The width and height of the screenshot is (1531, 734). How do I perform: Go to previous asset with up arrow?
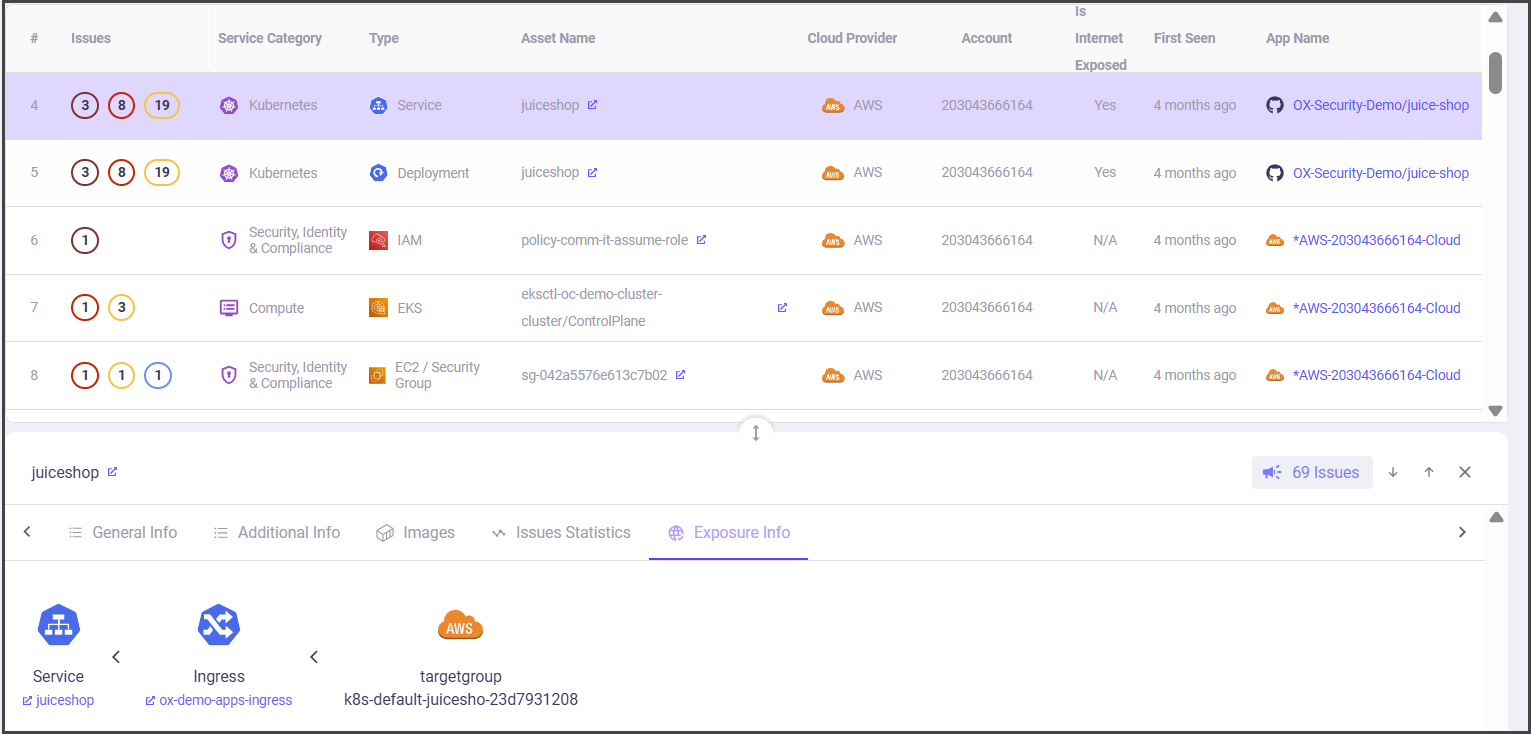1429,472
